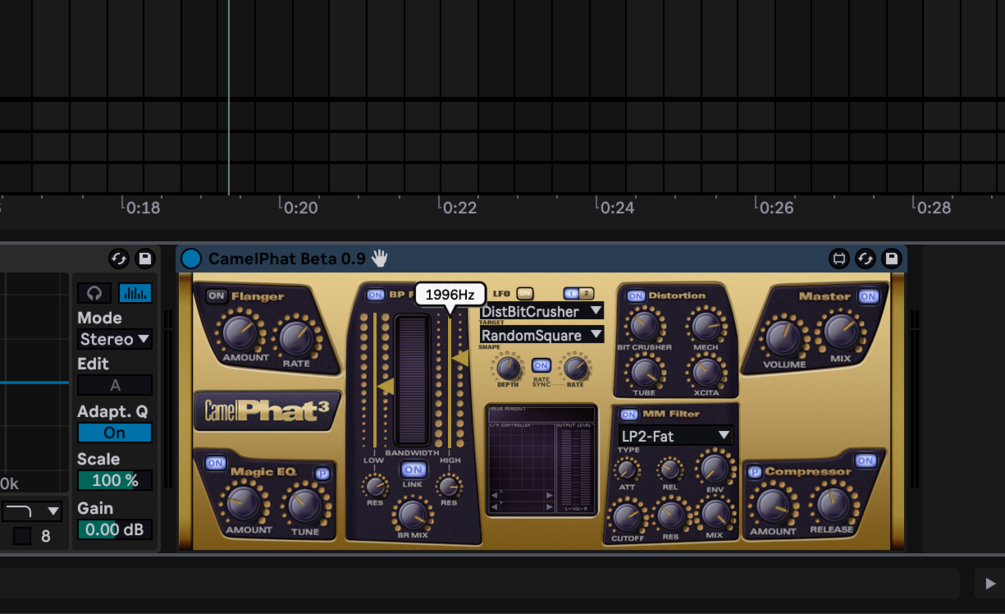1005x614 pixels.
Task: Click the Flanger RATE knob
Action: tap(296, 338)
